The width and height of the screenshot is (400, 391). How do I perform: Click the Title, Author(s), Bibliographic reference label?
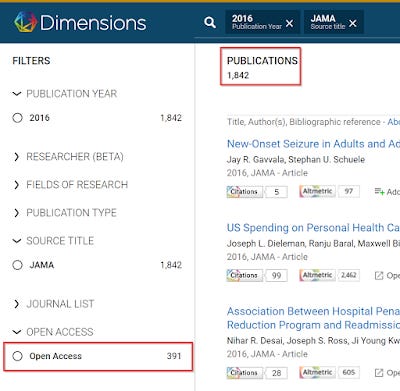[304, 122]
